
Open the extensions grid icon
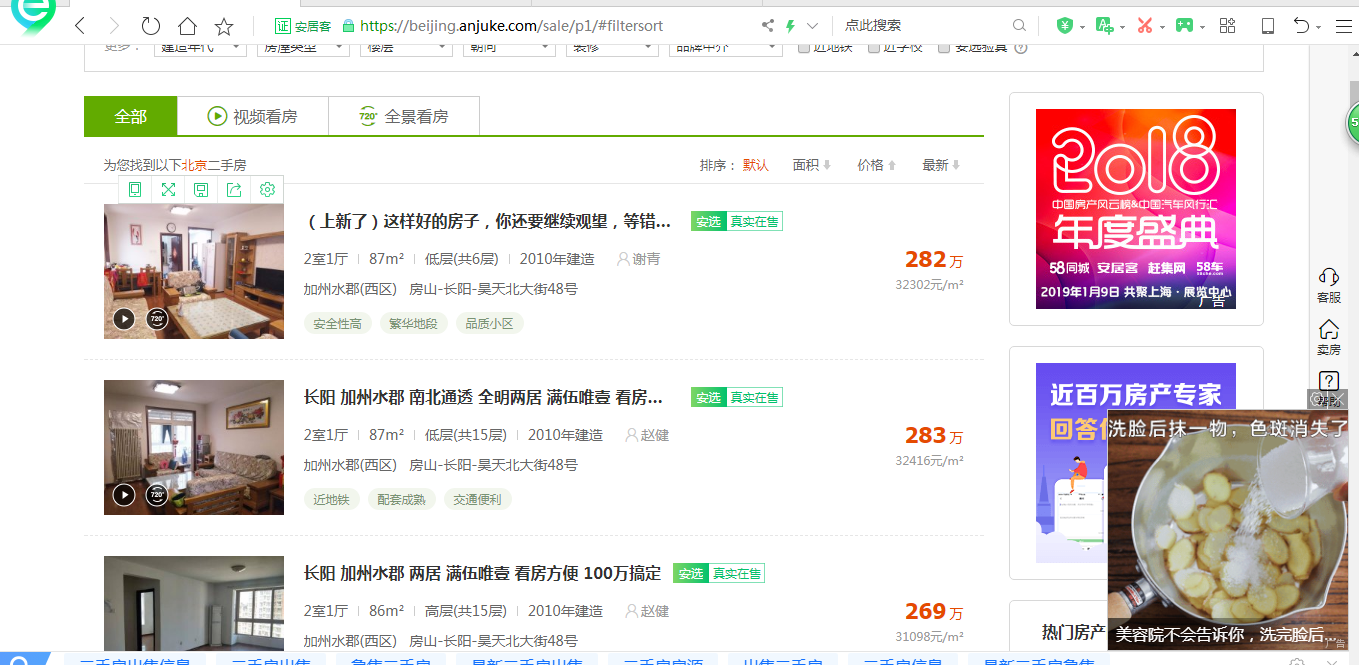(x=1228, y=26)
